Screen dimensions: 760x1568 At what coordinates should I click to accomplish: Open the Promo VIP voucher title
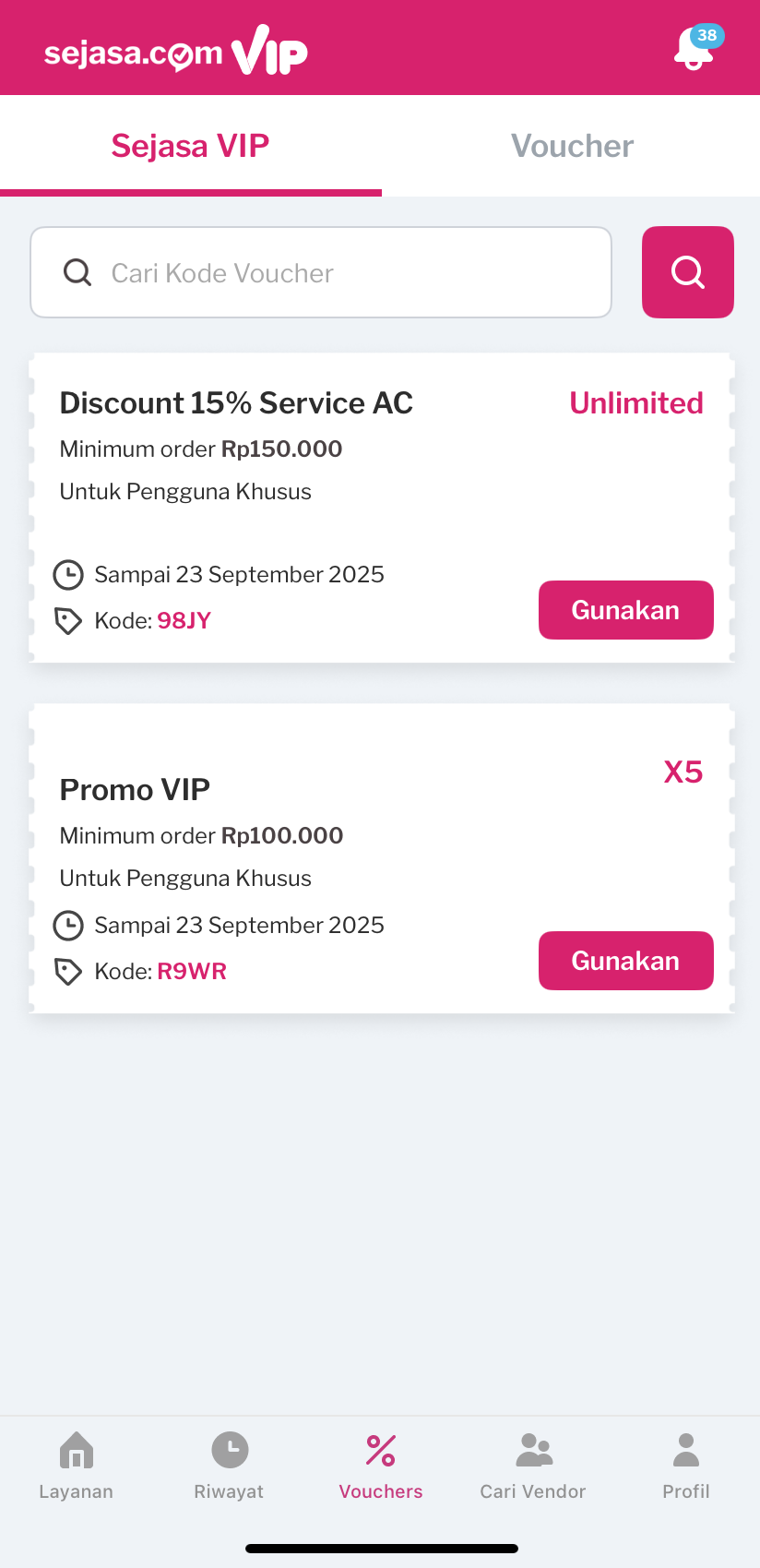click(135, 790)
